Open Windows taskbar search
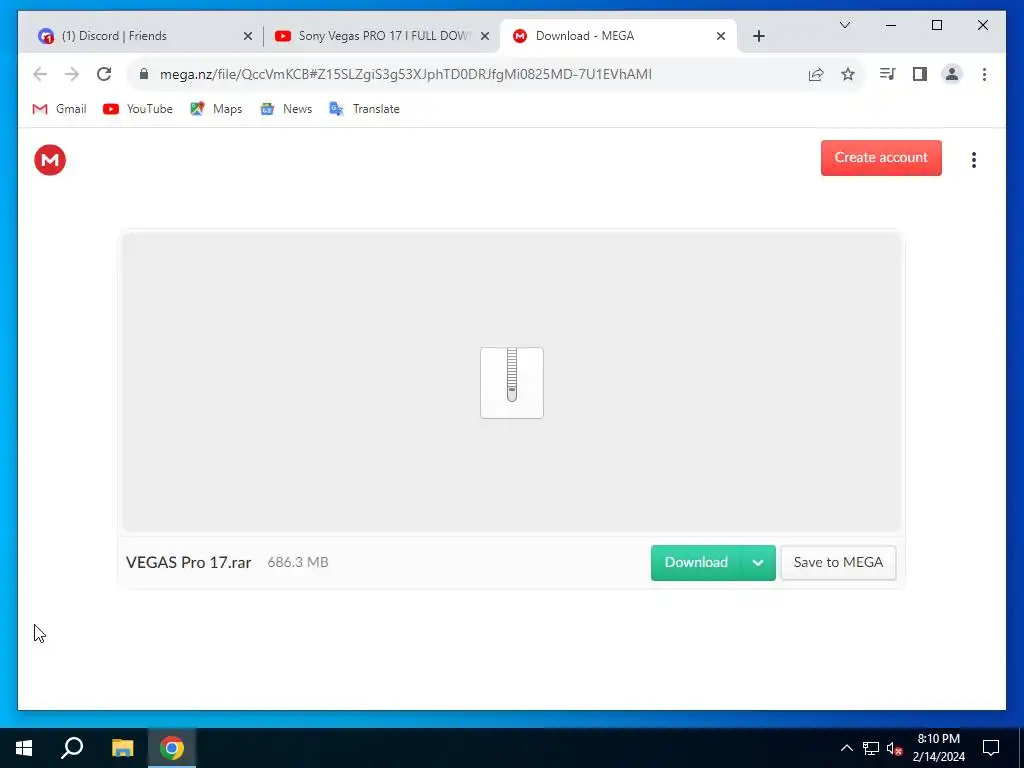 point(72,748)
